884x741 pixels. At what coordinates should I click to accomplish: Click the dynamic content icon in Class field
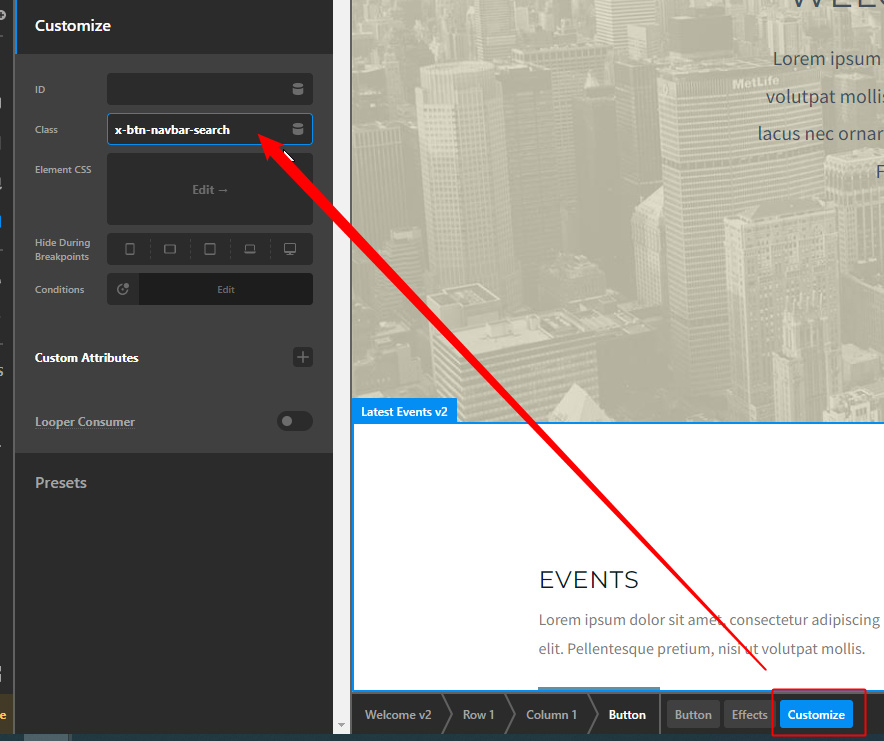click(x=297, y=129)
